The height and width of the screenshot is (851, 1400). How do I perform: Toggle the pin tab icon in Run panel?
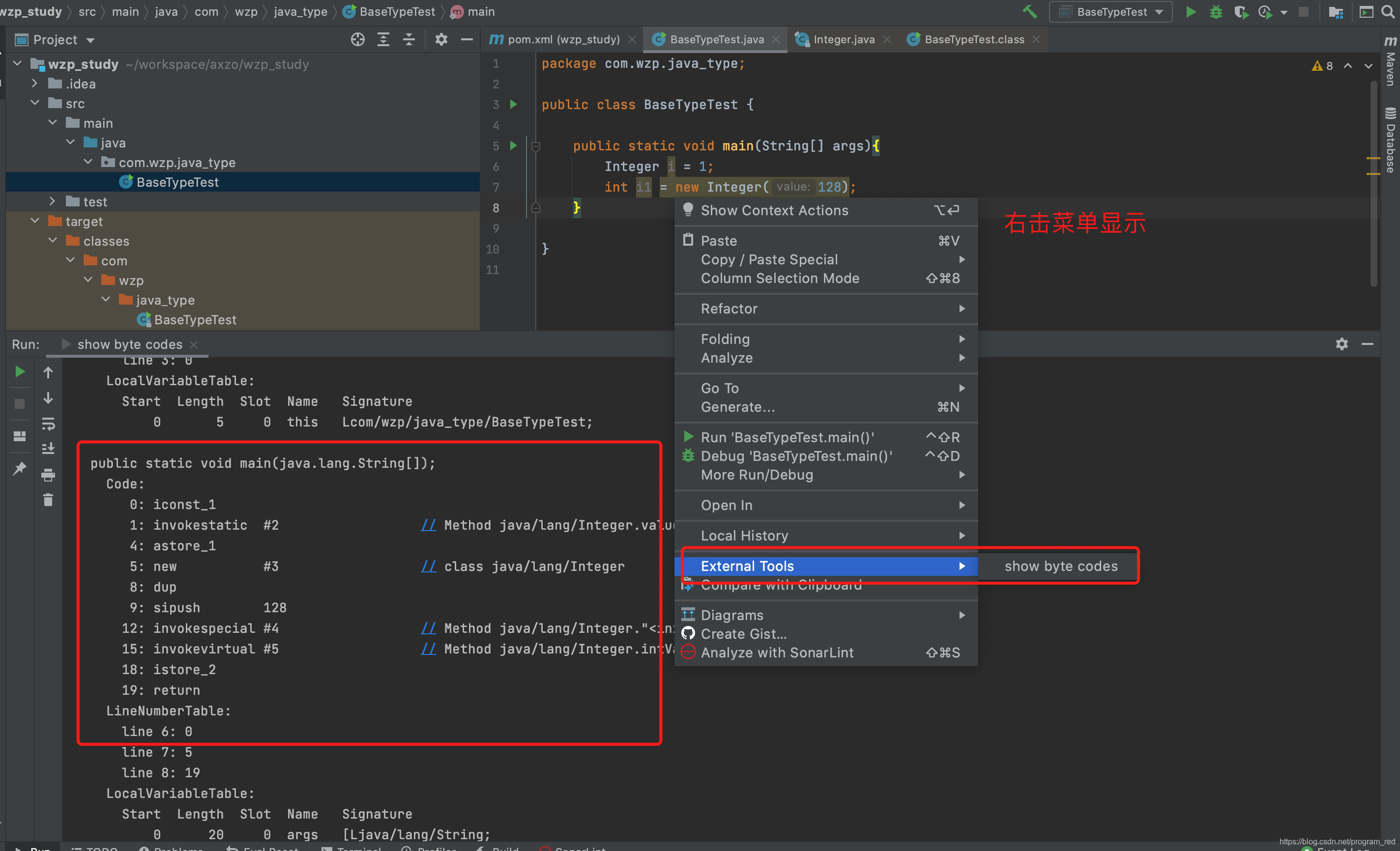click(x=19, y=468)
